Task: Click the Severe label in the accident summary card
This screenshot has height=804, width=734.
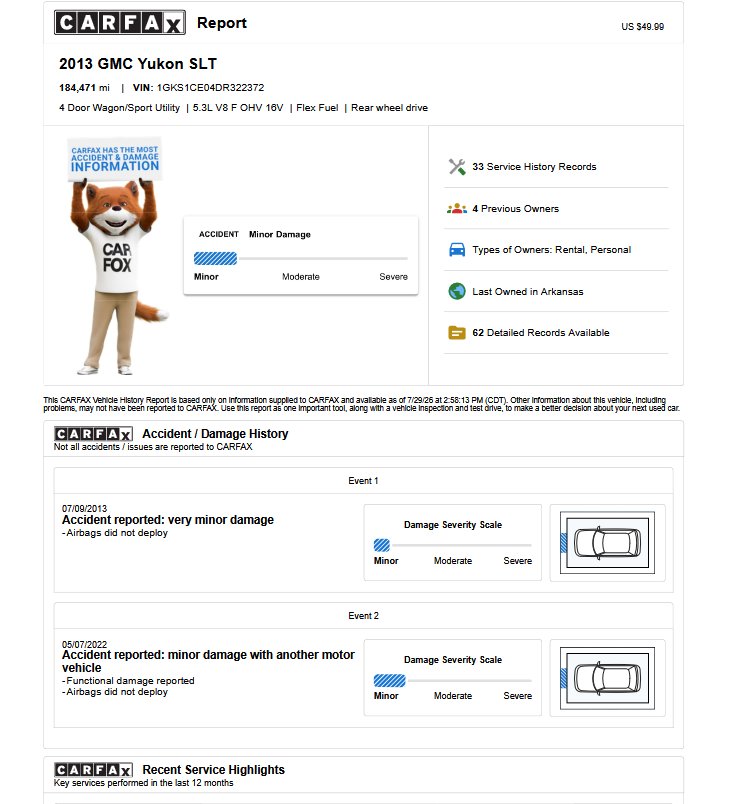Action: point(393,277)
